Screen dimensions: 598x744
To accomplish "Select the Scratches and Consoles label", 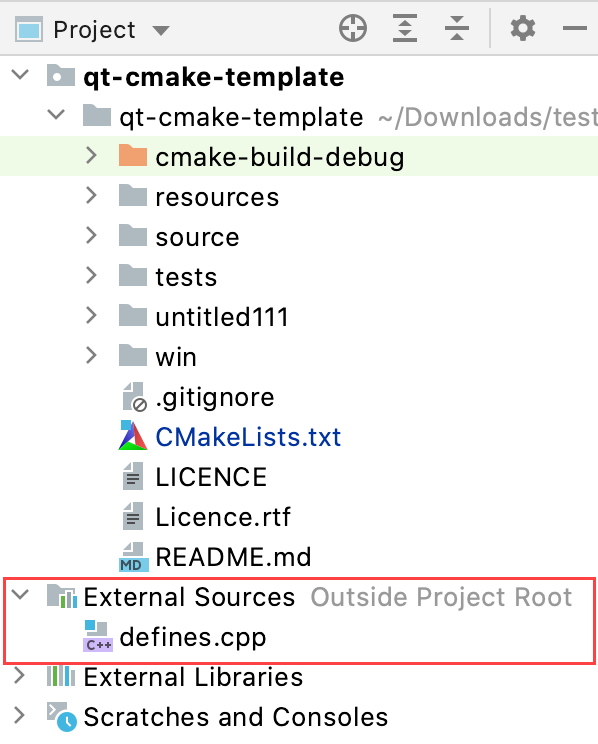I will (236, 716).
